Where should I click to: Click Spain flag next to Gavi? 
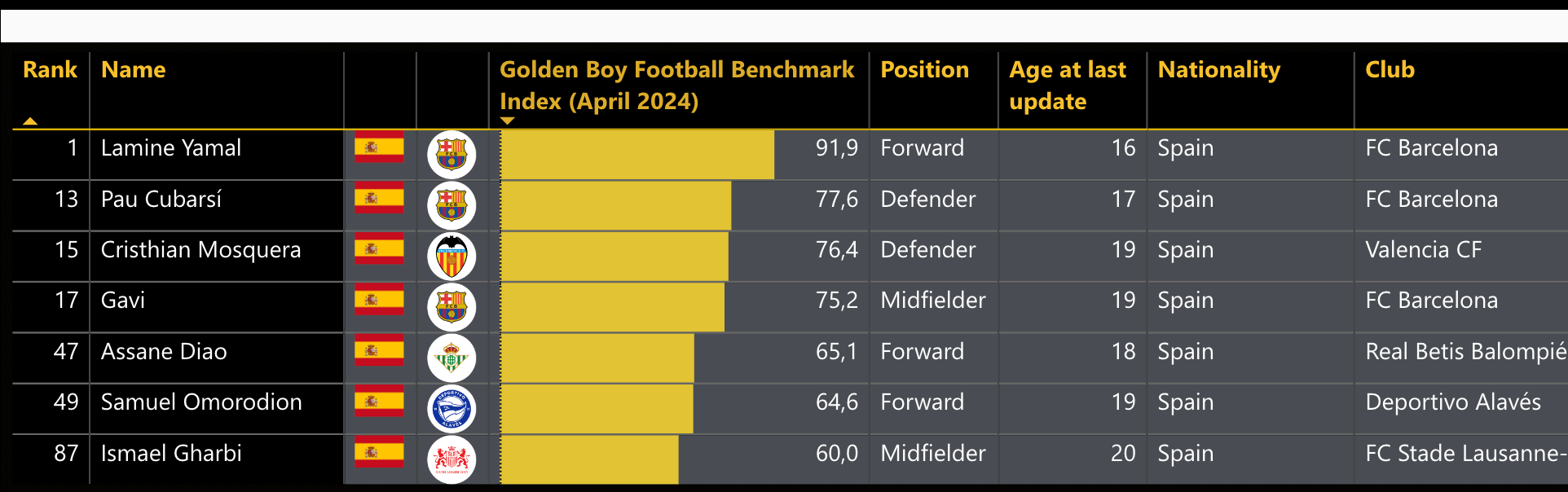click(x=379, y=299)
